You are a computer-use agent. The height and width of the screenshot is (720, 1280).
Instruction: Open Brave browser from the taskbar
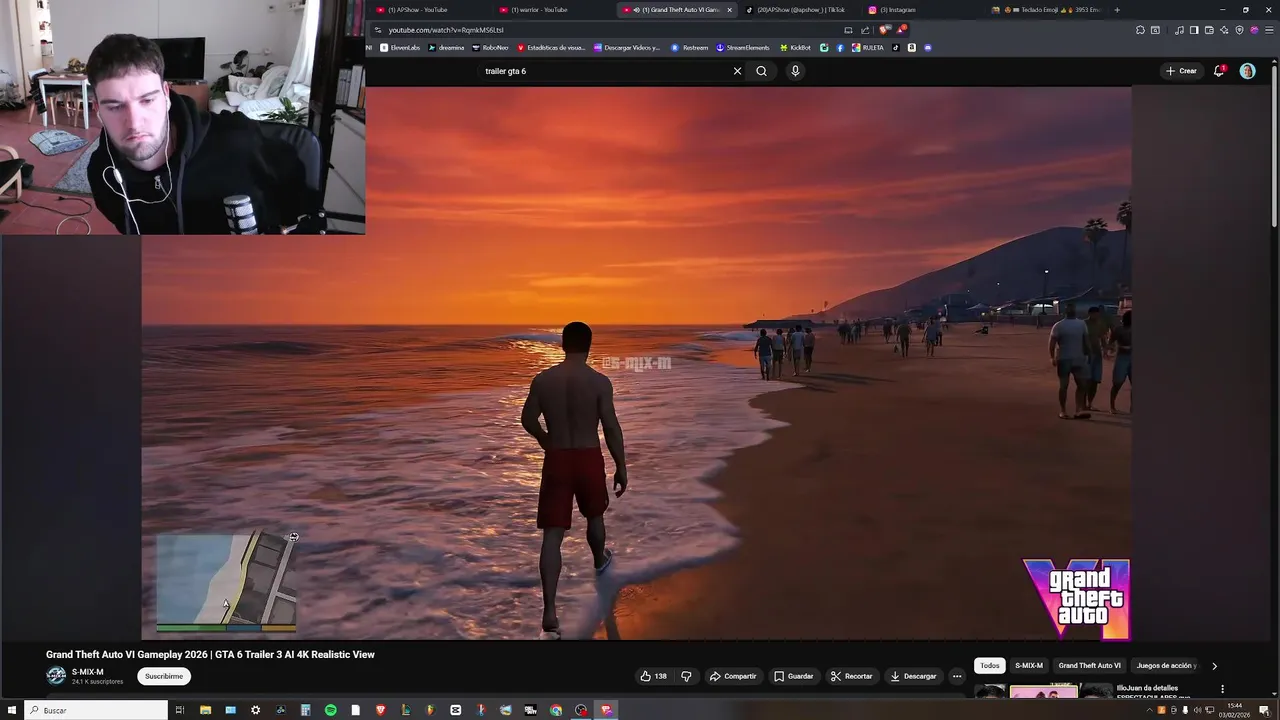click(380, 710)
